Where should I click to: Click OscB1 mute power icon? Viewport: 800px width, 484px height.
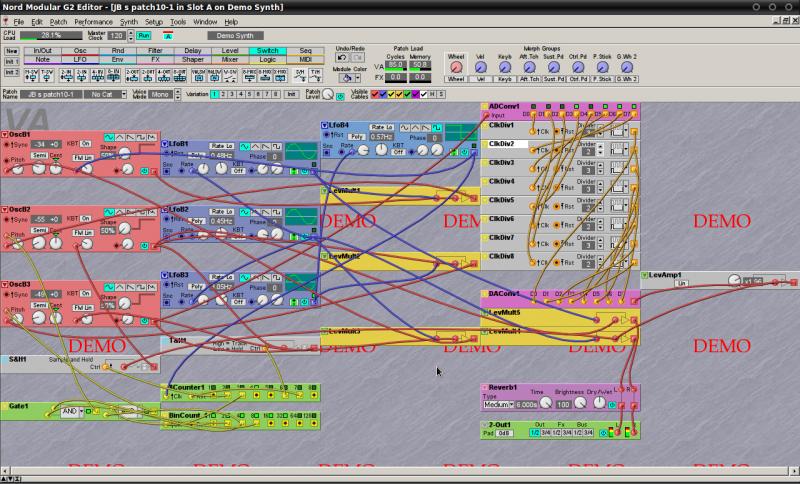coord(144,171)
